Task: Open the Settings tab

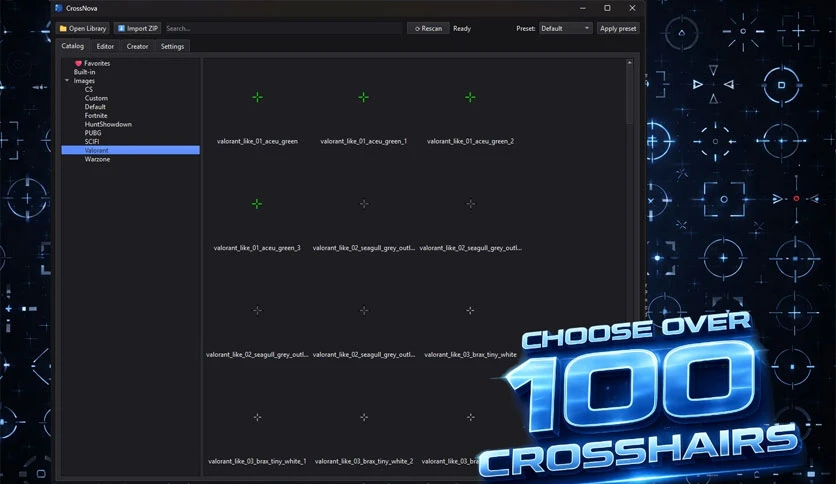Action: point(172,46)
